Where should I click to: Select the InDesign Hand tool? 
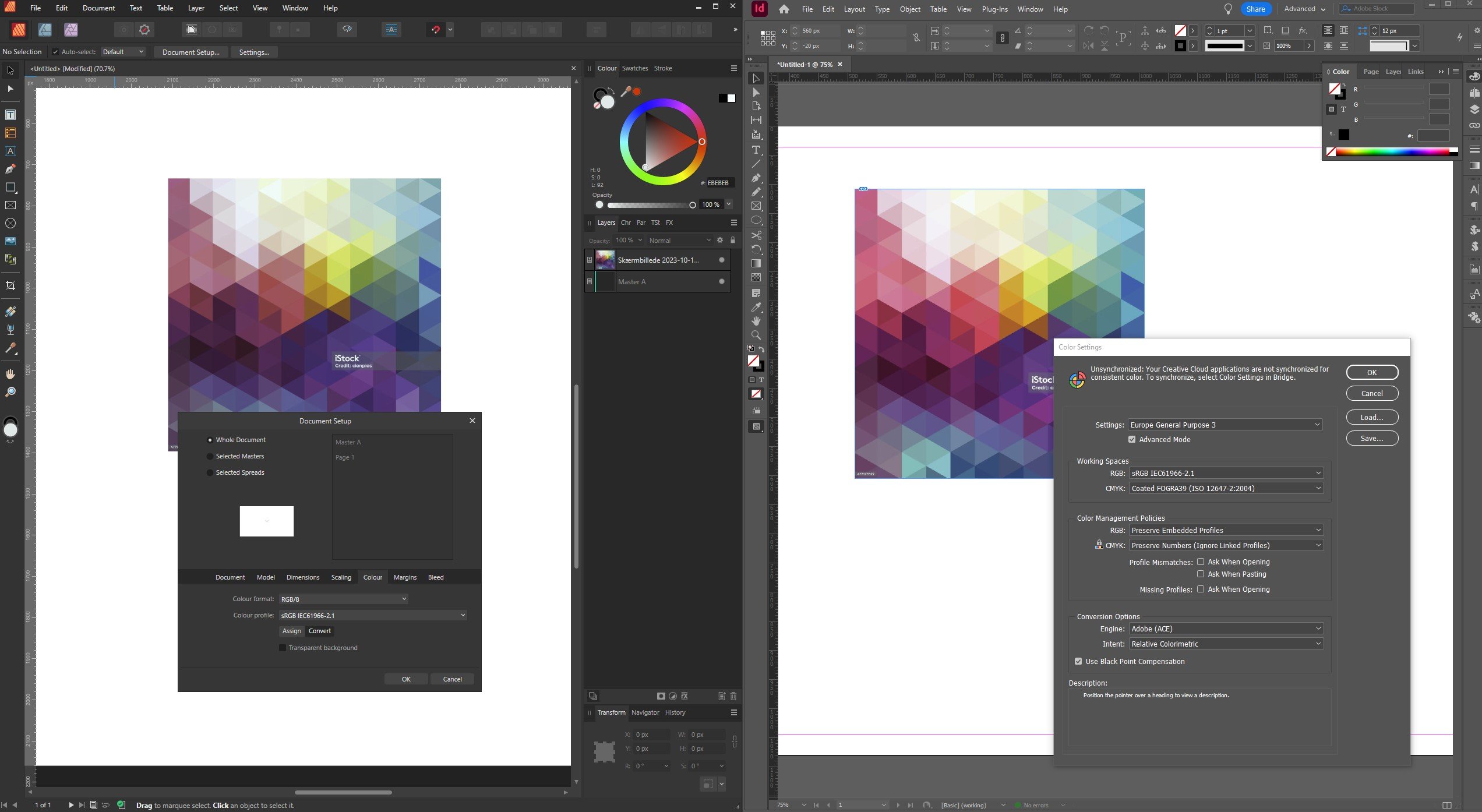click(x=756, y=321)
